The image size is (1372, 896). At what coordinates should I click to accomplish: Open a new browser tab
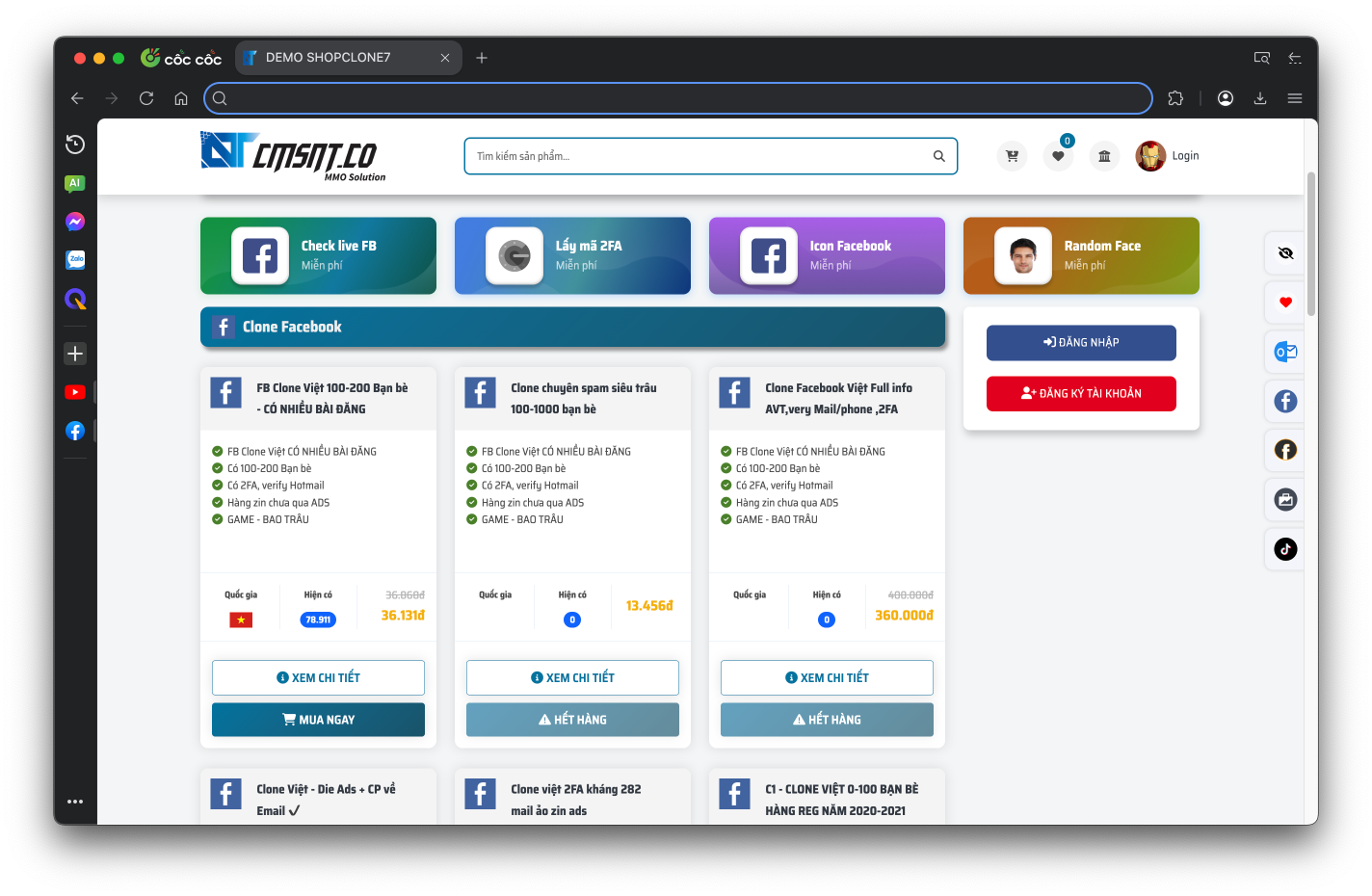(x=482, y=58)
